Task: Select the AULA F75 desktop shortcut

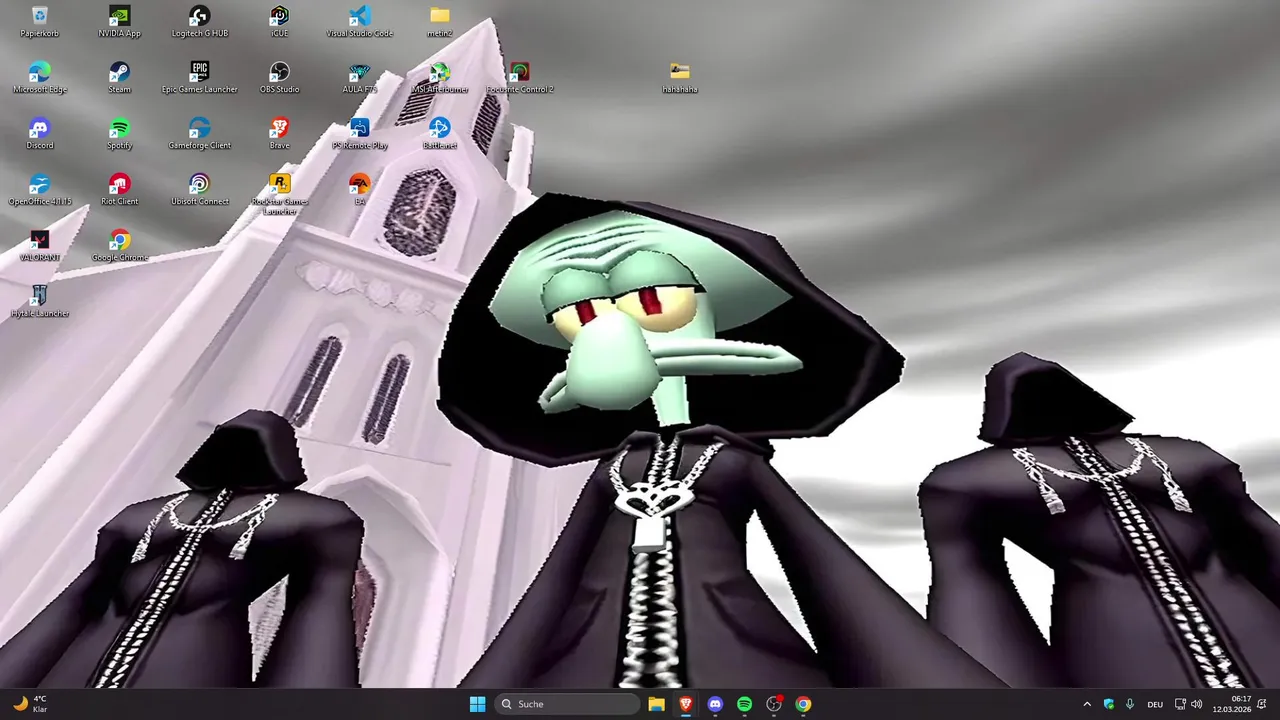Action: [x=359, y=78]
